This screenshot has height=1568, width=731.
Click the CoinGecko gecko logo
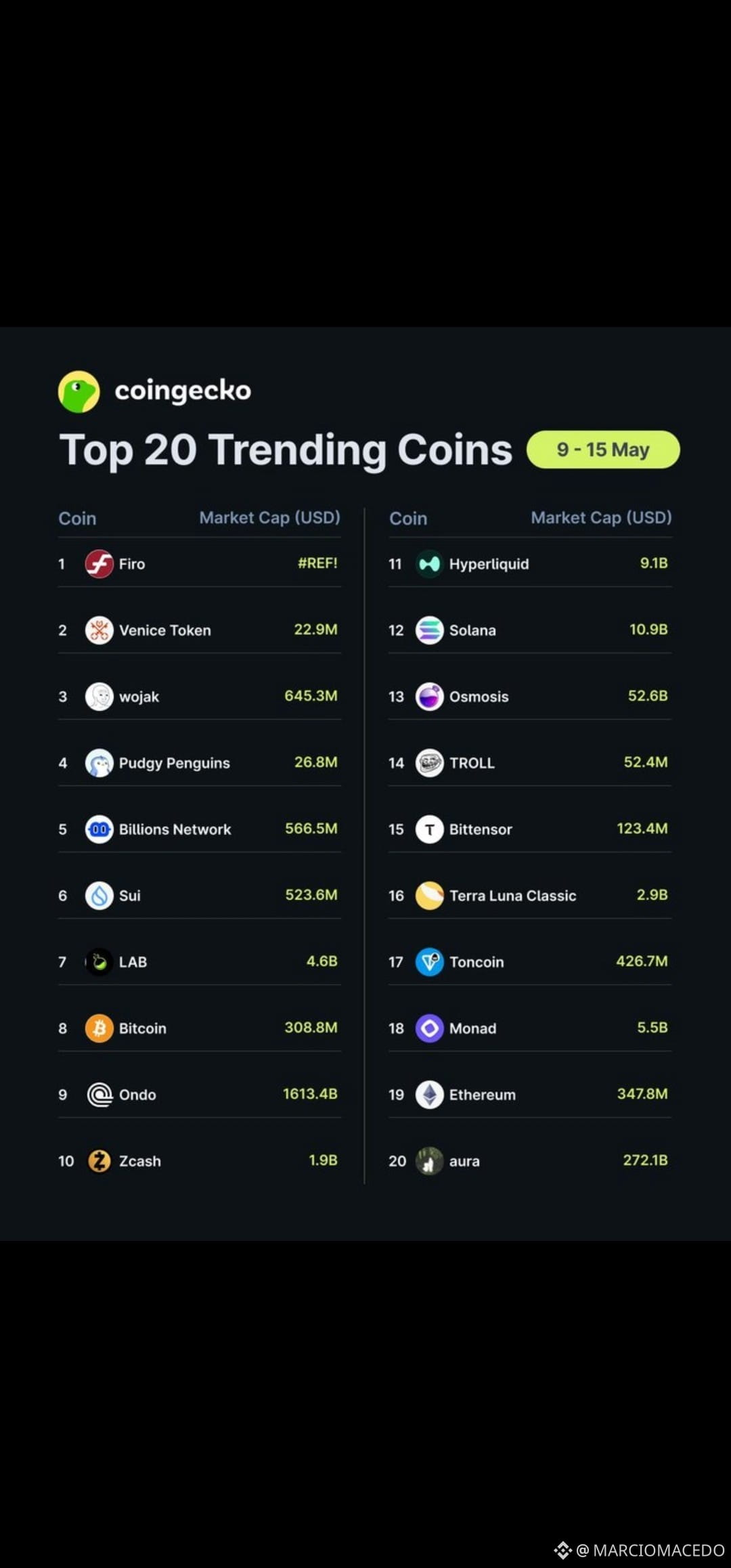tap(79, 391)
